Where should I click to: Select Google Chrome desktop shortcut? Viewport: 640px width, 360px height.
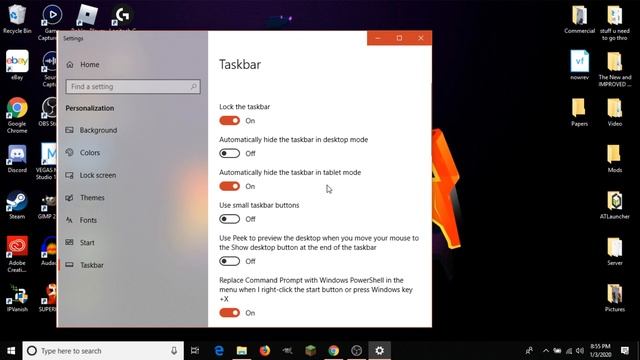click(x=17, y=115)
